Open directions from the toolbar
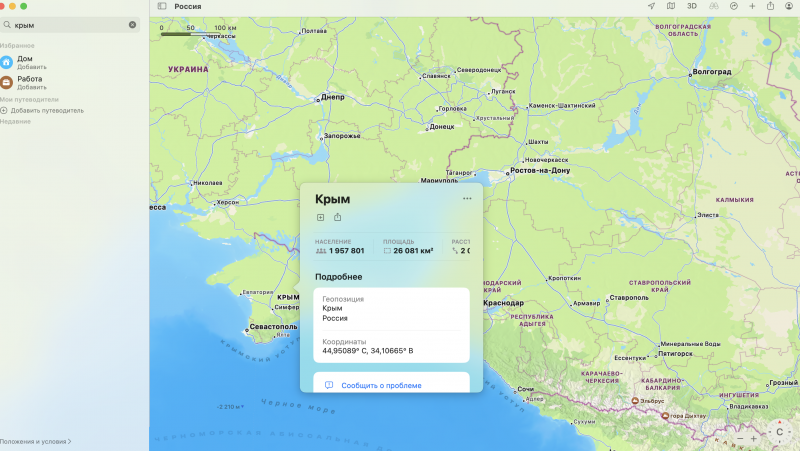The image size is (800, 451). [x=733, y=6]
